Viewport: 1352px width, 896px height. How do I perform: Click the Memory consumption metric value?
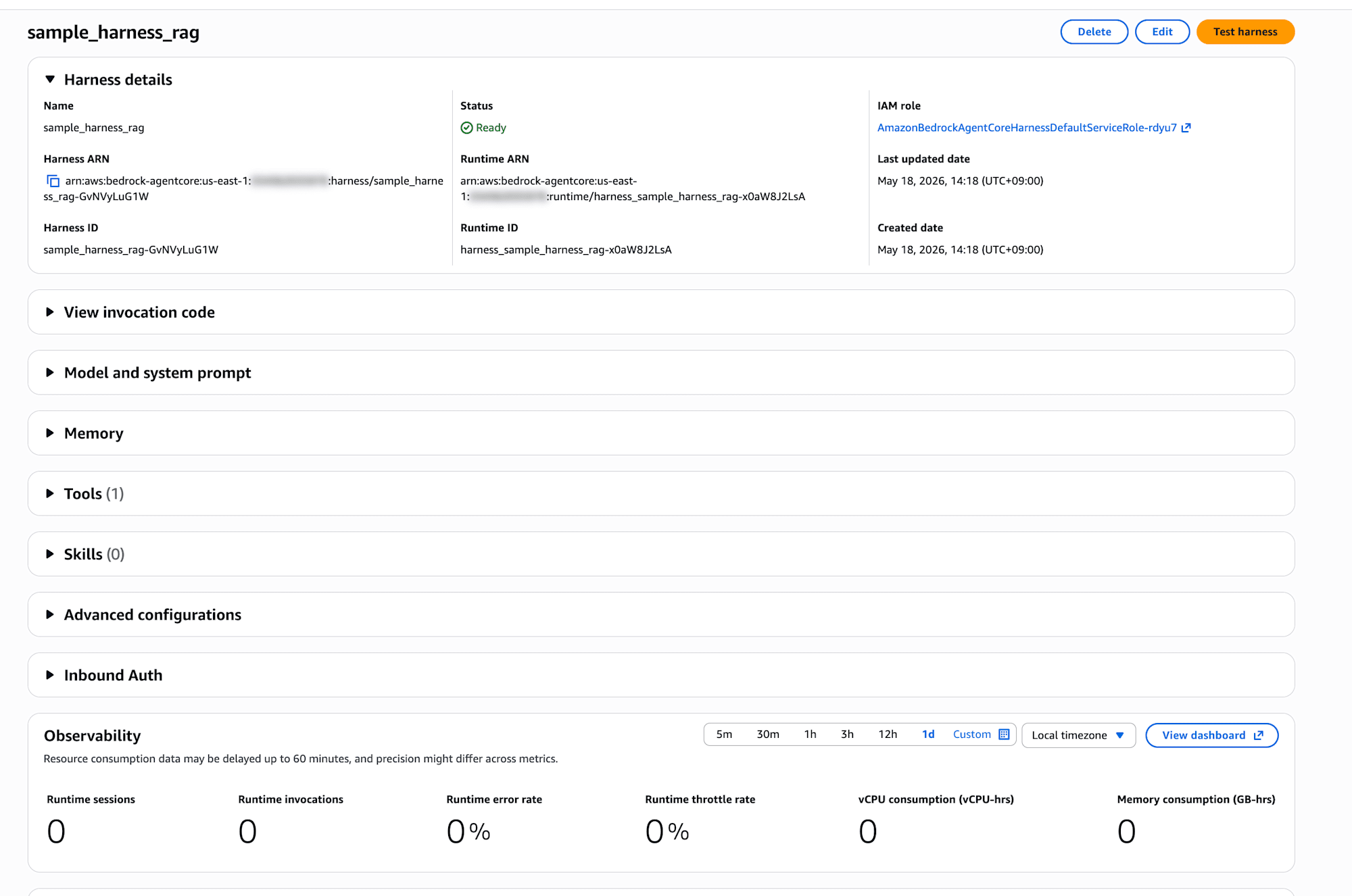coord(1126,831)
